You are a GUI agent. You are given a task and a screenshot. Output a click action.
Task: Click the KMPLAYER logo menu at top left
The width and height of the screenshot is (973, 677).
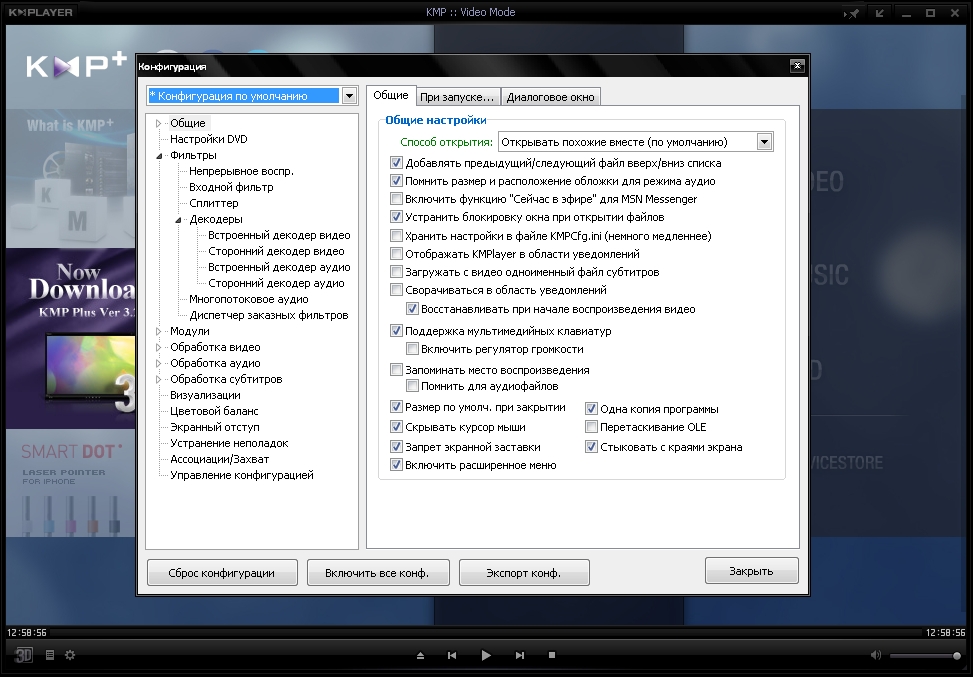[40, 12]
